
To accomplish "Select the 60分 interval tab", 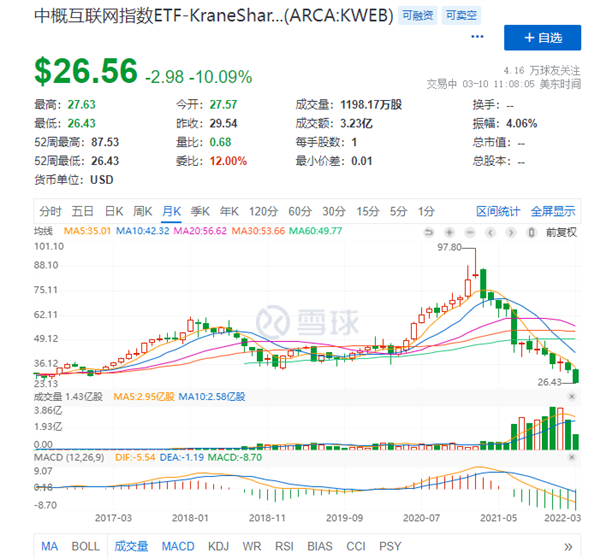I will coord(300,211).
